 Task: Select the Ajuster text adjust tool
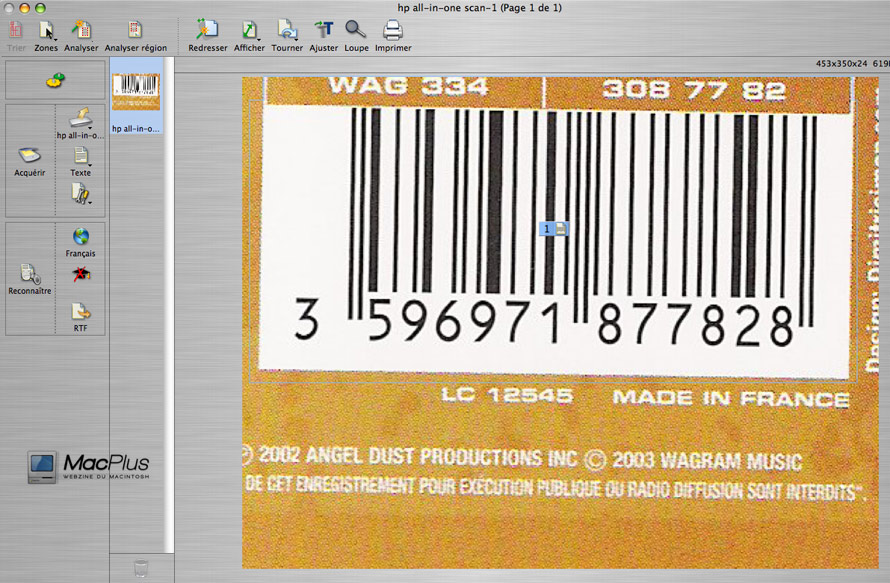coord(324,30)
